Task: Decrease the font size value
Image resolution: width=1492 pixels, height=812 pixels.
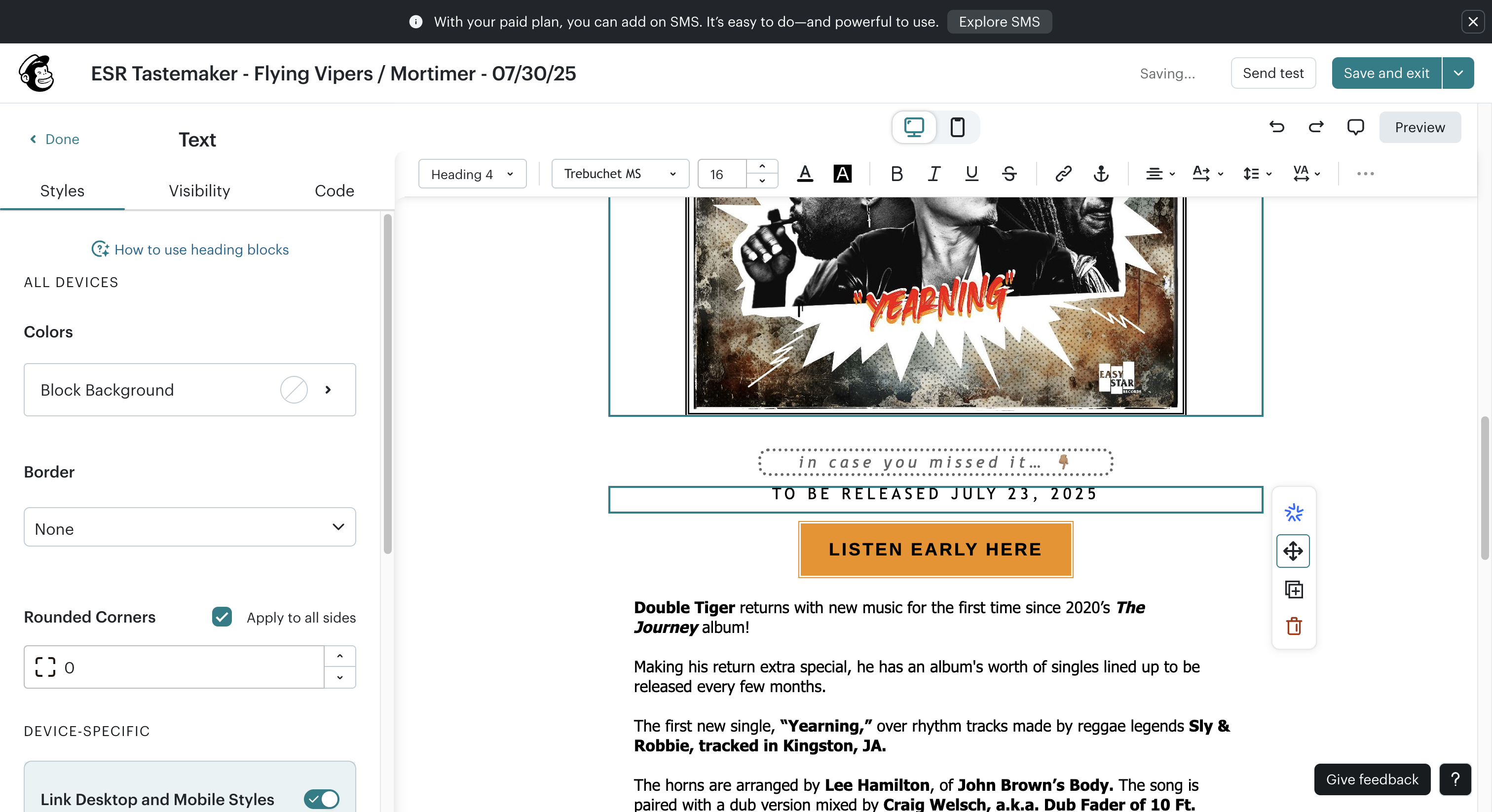Action: pyautogui.click(x=762, y=181)
